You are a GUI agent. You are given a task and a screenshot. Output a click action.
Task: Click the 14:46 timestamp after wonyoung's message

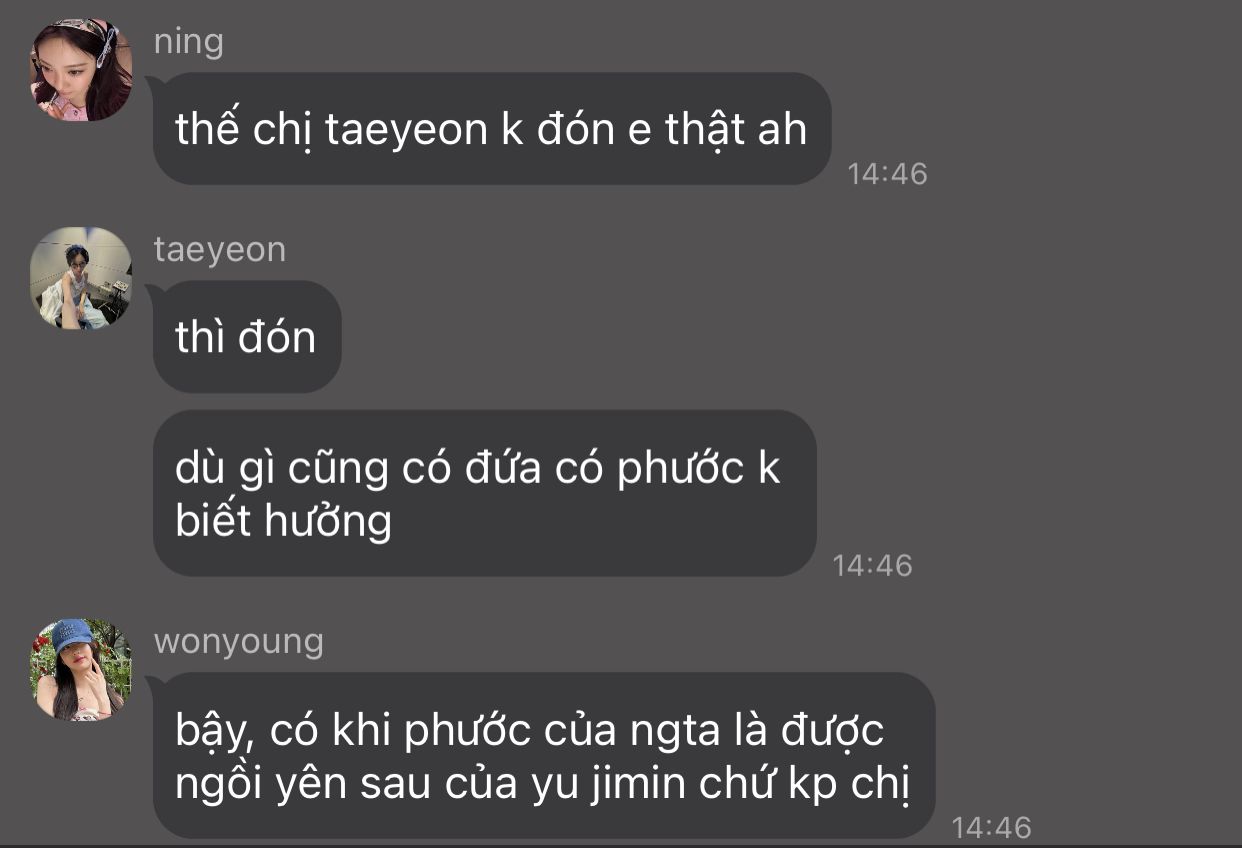(991, 827)
